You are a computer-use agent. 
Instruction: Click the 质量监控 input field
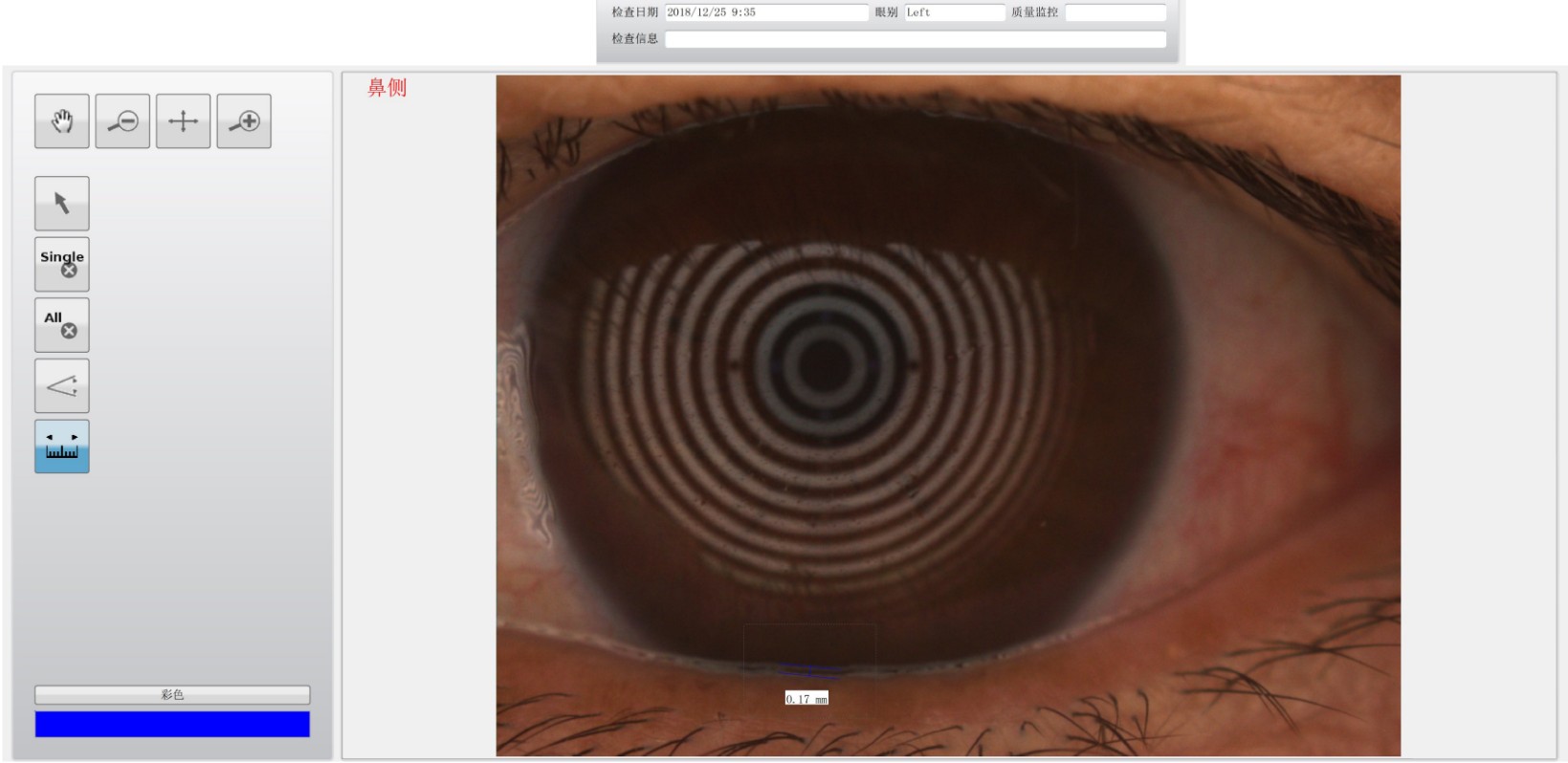point(1115,12)
